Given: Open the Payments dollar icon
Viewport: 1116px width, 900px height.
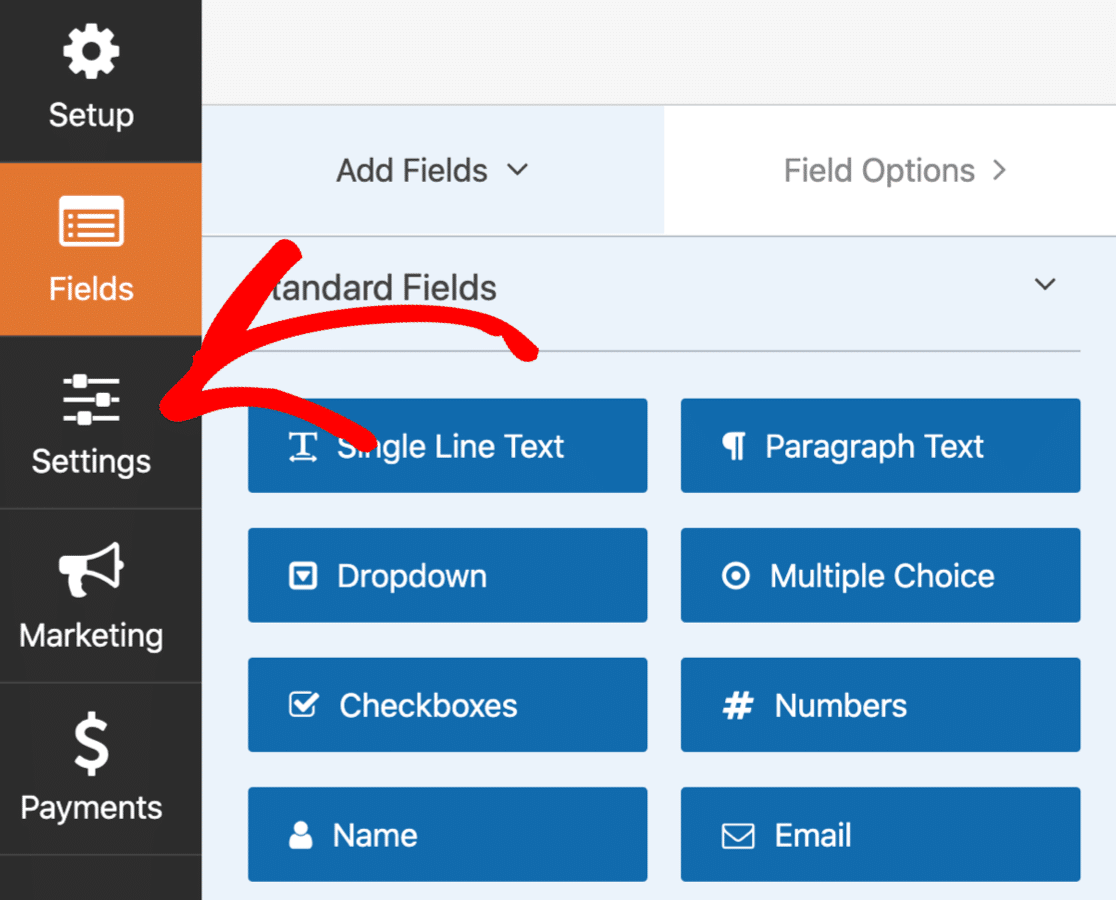Looking at the screenshot, I should 91,744.
